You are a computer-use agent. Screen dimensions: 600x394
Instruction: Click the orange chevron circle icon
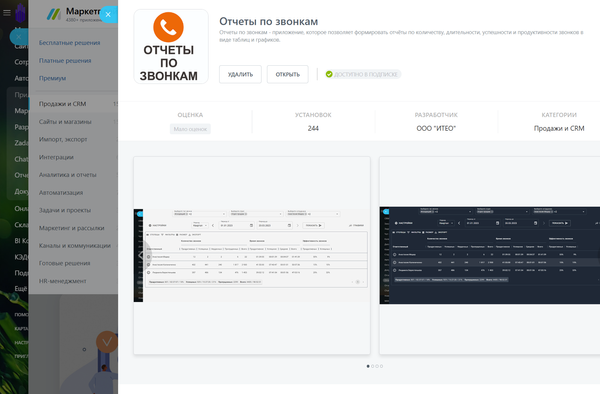107,342
